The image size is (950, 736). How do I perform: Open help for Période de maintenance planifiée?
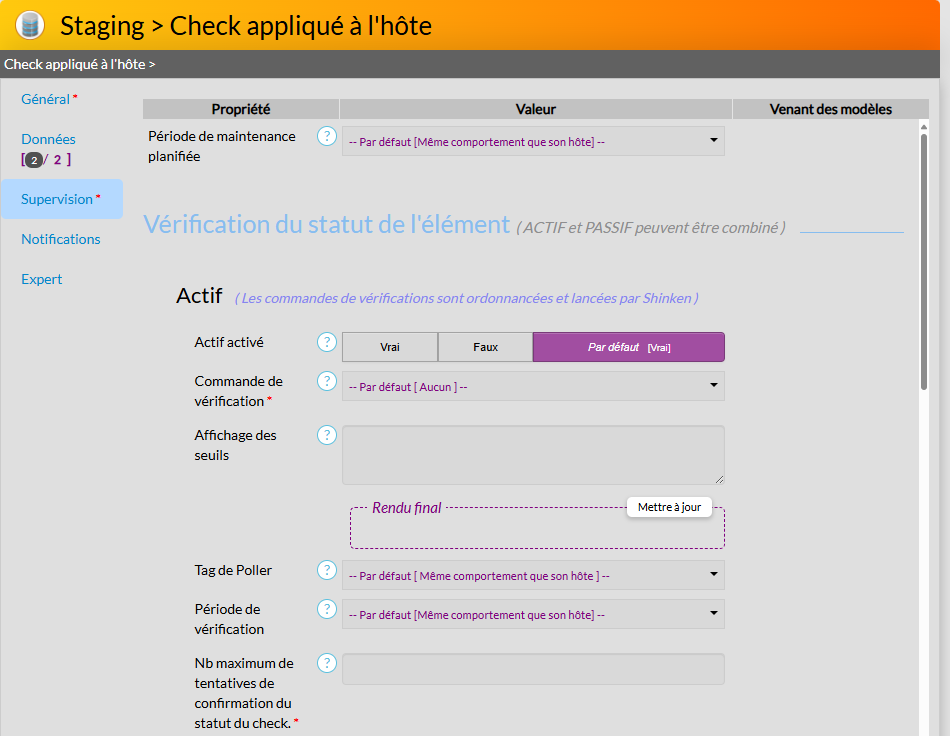coord(327,136)
